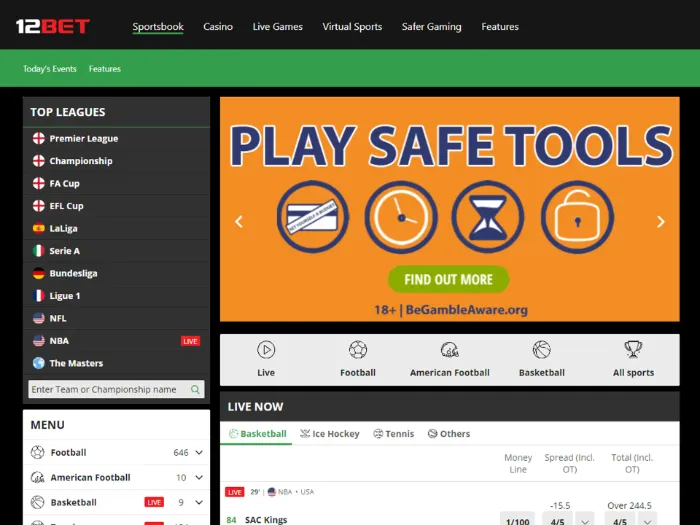
Task: Open Spread 4/5 odds dropdown arrow
Action: [585, 521]
